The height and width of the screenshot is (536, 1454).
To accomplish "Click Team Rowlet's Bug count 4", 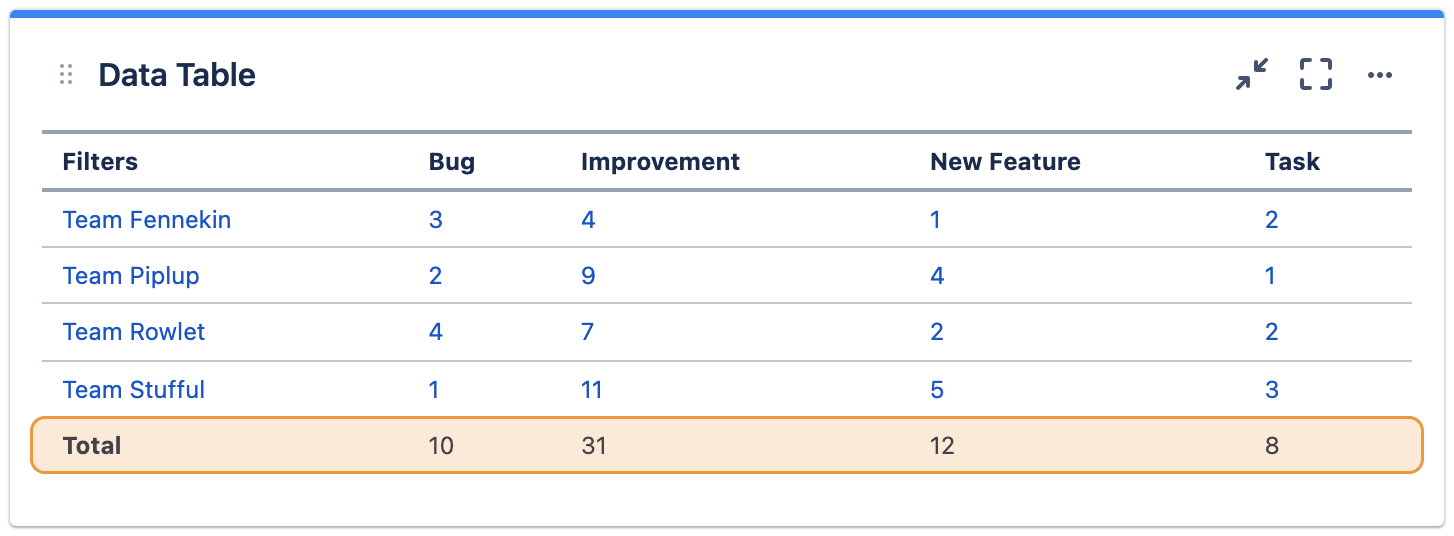I will click(x=436, y=332).
